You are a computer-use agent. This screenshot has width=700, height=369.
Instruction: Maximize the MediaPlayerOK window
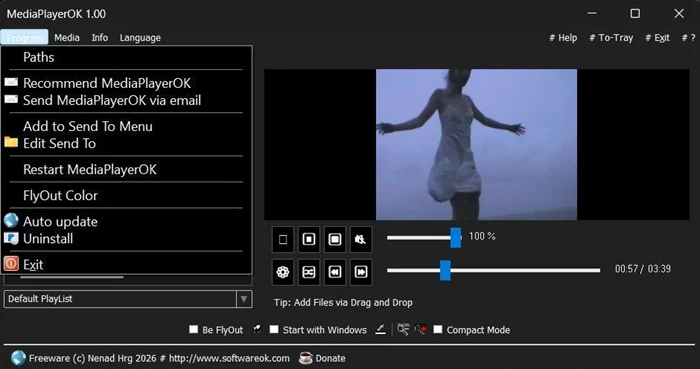pos(635,14)
